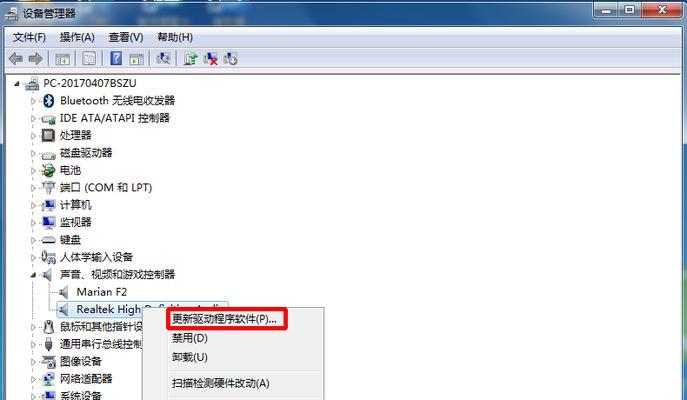The height and width of the screenshot is (400, 687).
Task: Open the 文件(F) menu
Action: (x=29, y=37)
